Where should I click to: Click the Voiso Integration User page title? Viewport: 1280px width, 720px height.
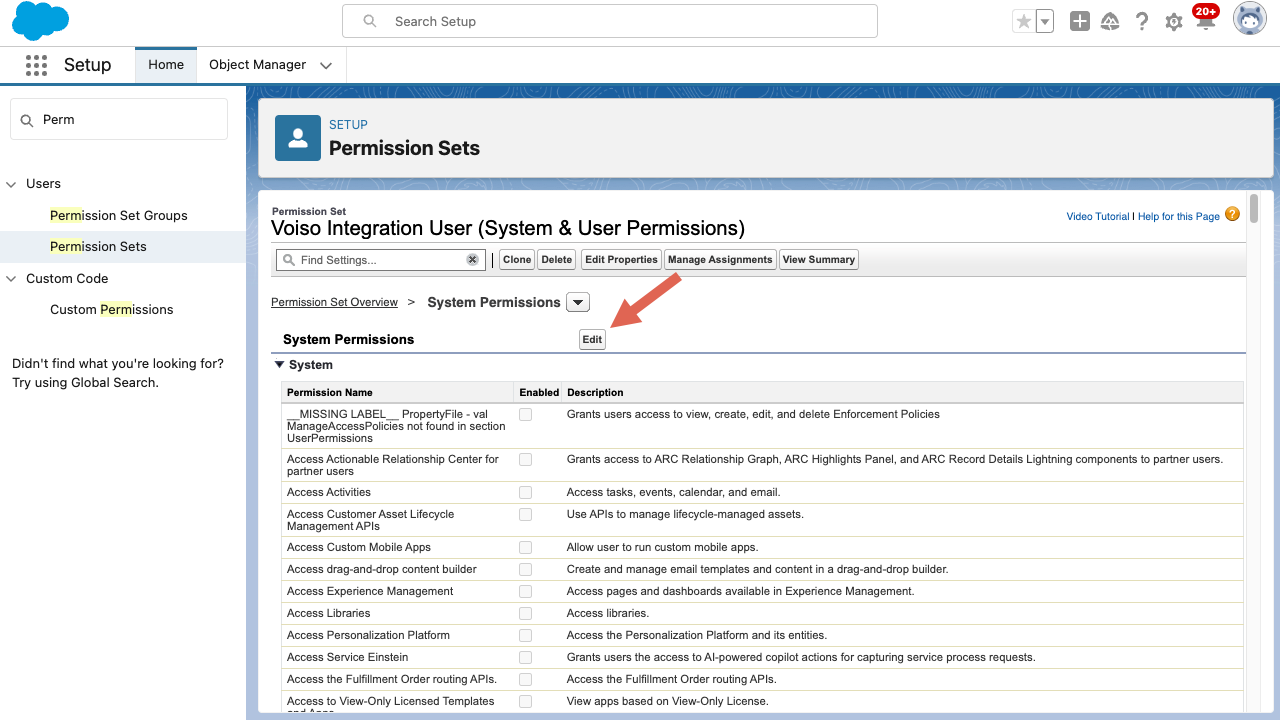click(508, 229)
